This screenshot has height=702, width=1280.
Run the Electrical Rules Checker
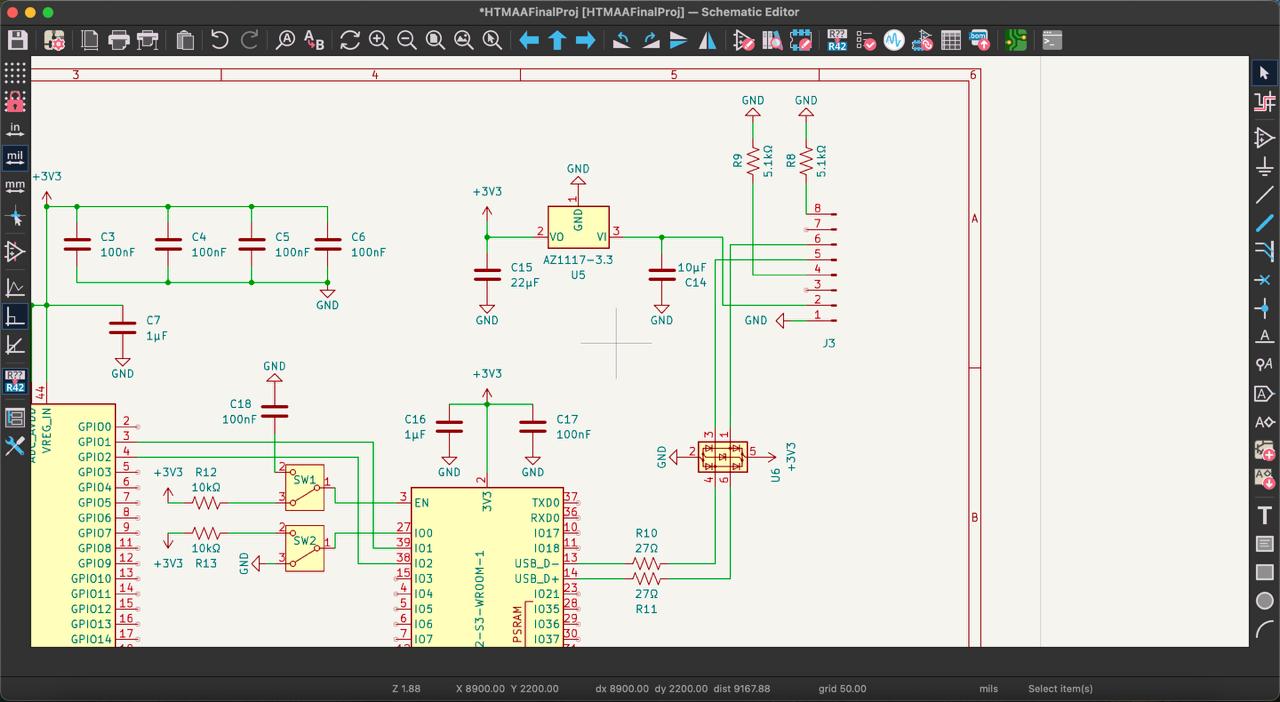[866, 40]
